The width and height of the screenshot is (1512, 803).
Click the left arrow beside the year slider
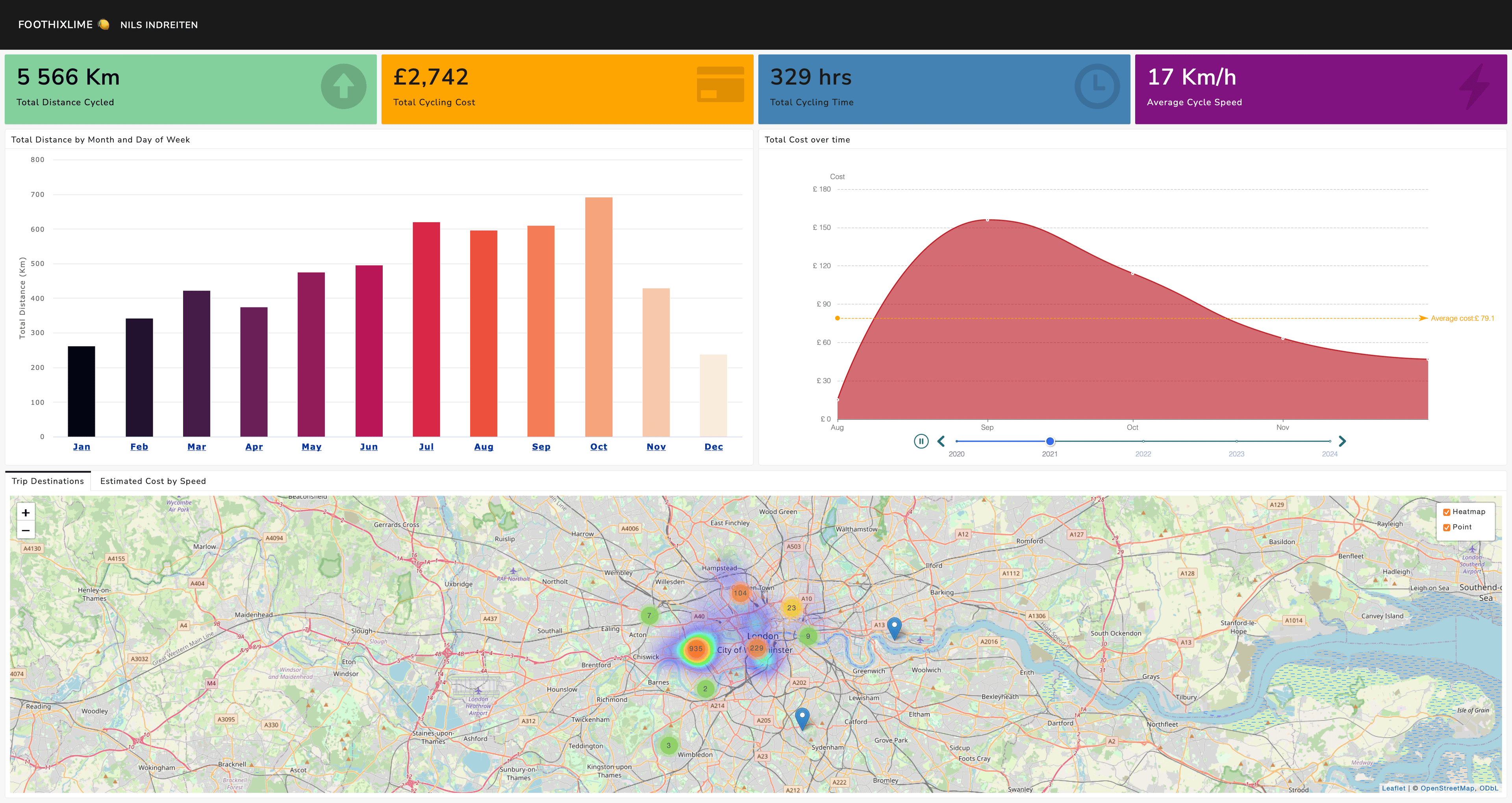click(x=941, y=441)
